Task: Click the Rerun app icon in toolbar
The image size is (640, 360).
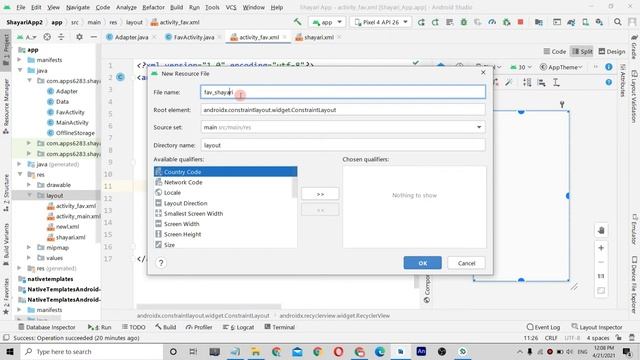Action: 421,22
